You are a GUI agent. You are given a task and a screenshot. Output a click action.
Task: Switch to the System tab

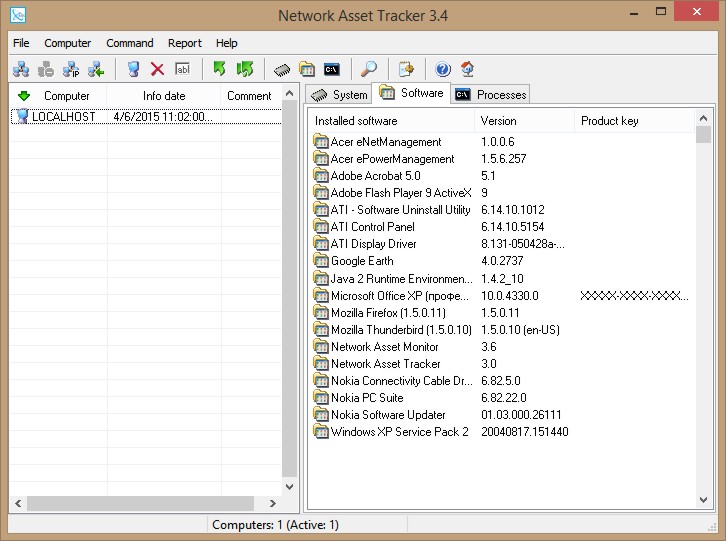339,95
